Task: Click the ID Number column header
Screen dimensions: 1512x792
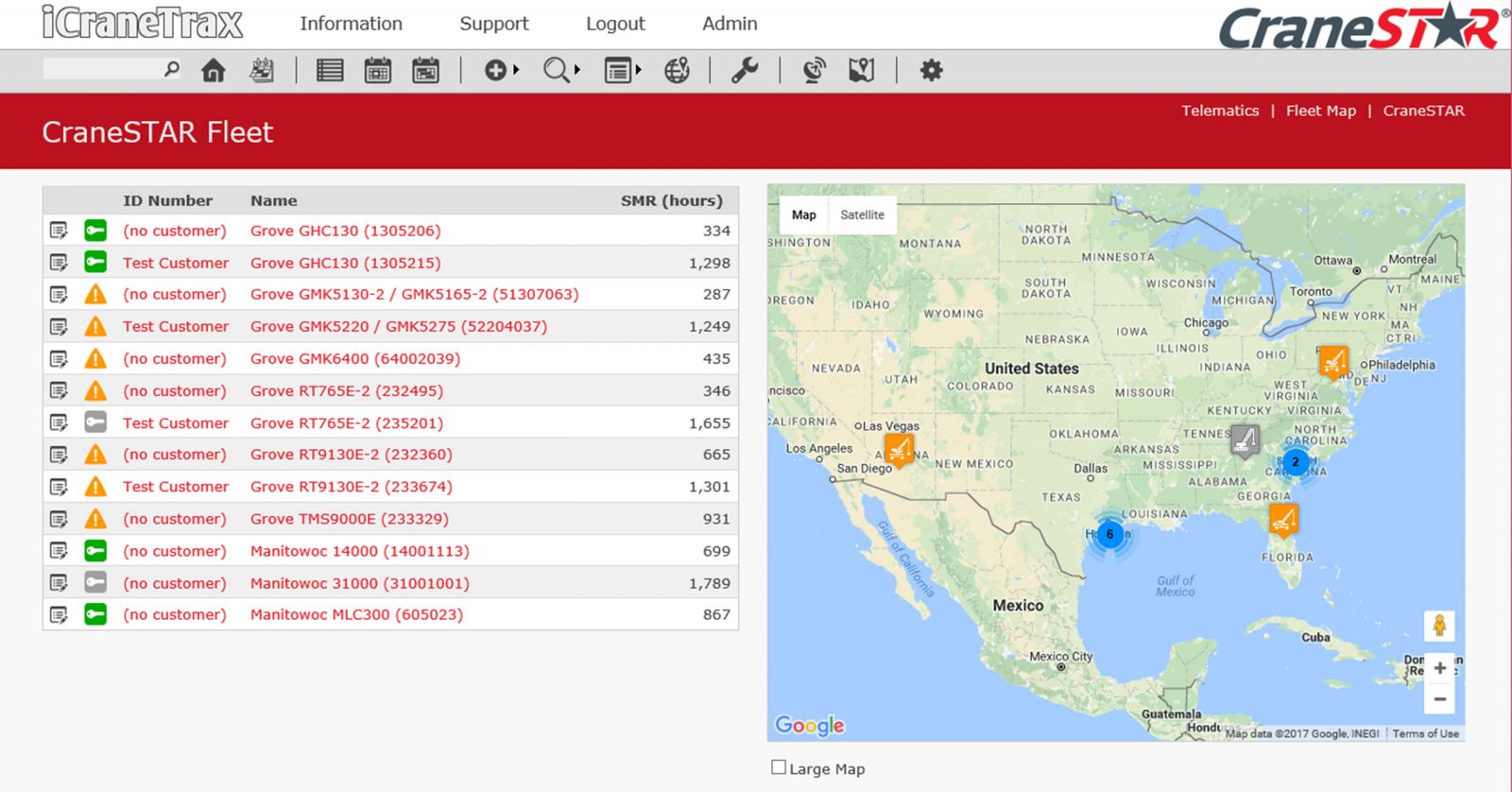Action: [167, 200]
